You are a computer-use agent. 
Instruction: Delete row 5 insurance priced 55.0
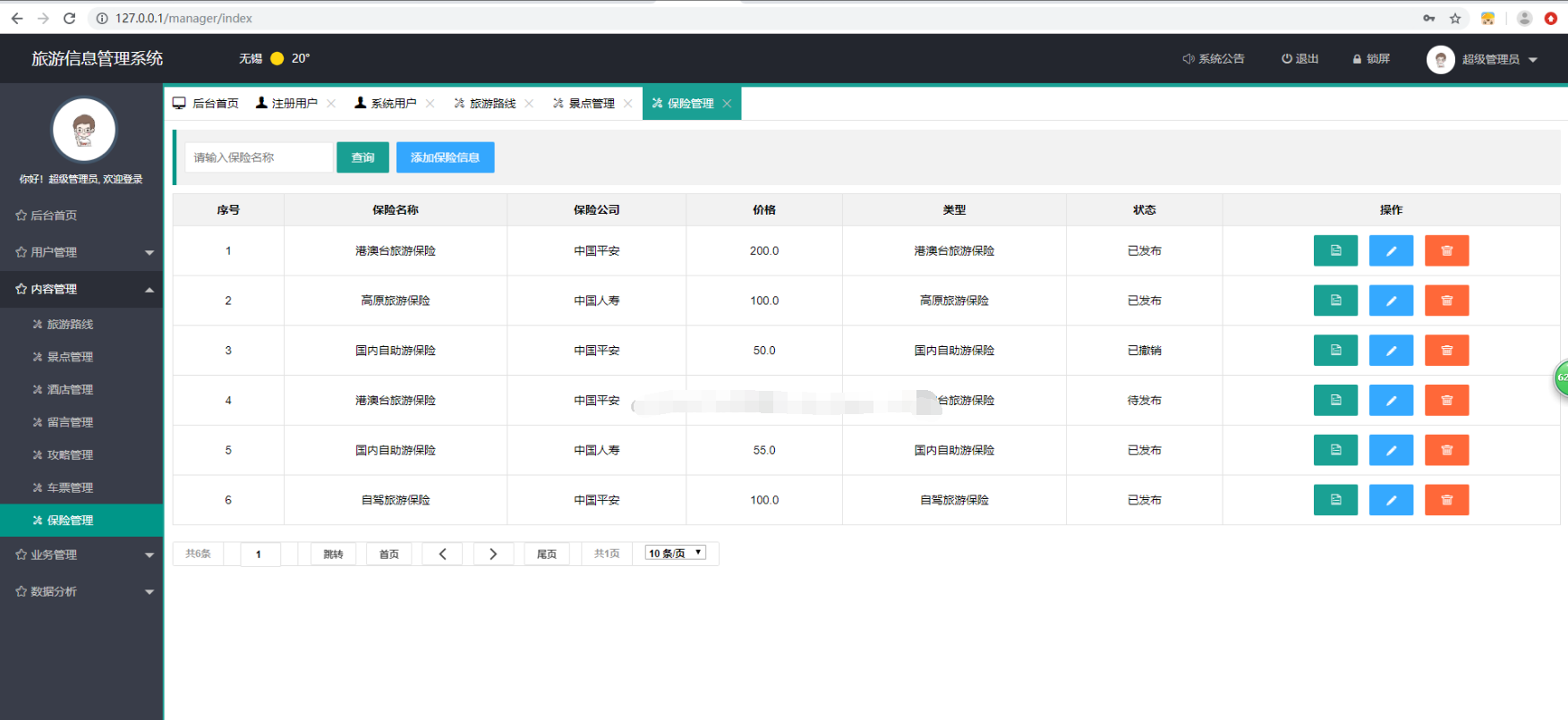point(1446,450)
